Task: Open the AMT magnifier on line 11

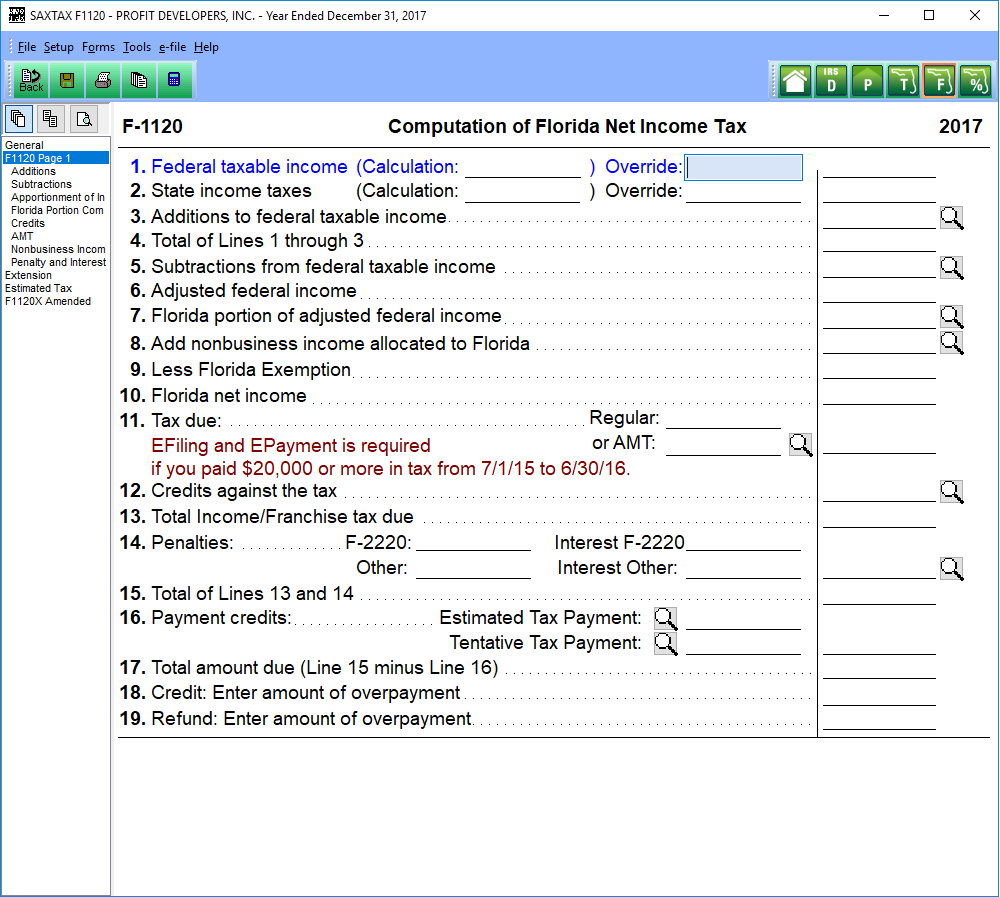Action: pyautogui.click(x=800, y=445)
